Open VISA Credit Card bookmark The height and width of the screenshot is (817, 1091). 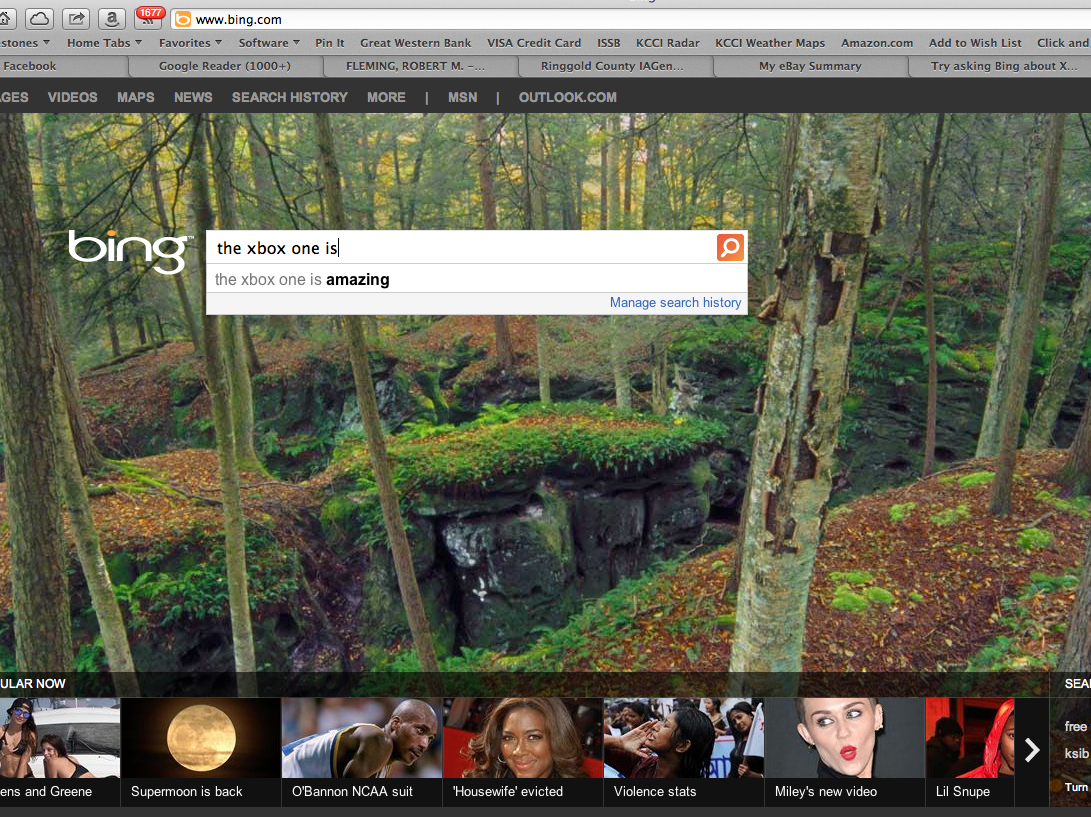[534, 42]
